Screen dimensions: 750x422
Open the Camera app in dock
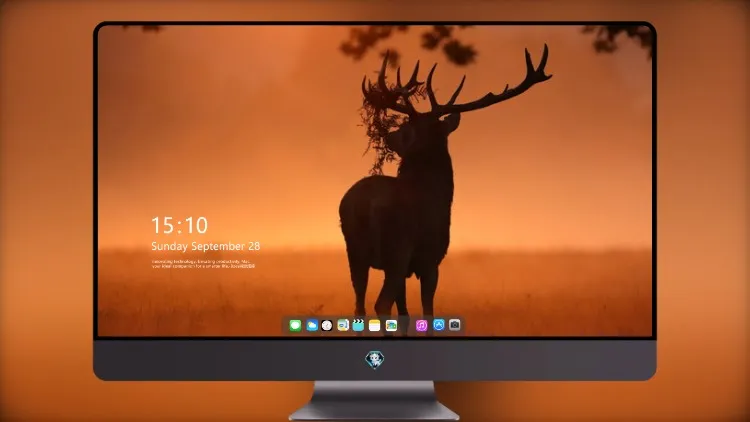coord(455,325)
